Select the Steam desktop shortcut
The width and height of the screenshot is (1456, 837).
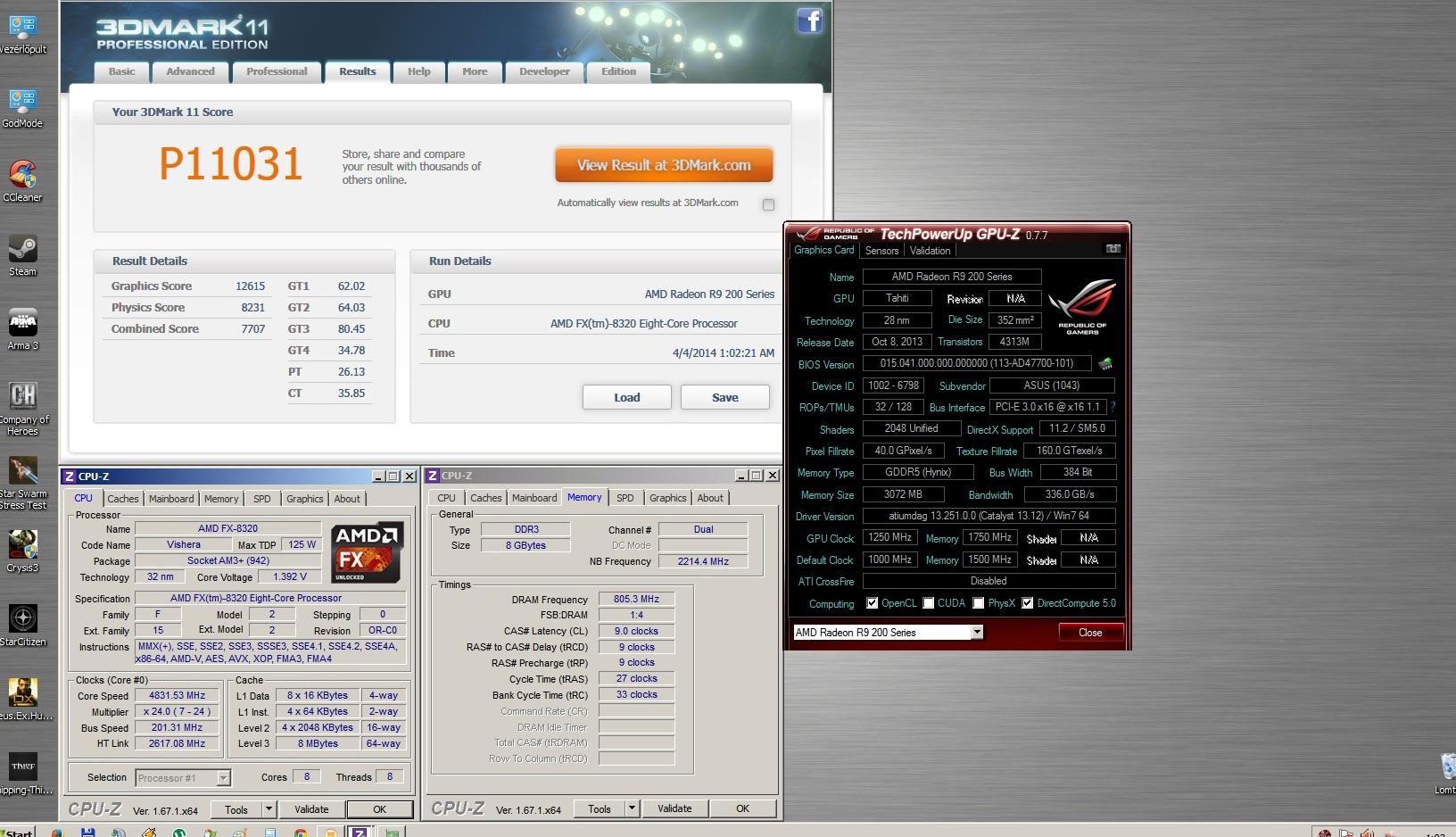coord(22,256)
